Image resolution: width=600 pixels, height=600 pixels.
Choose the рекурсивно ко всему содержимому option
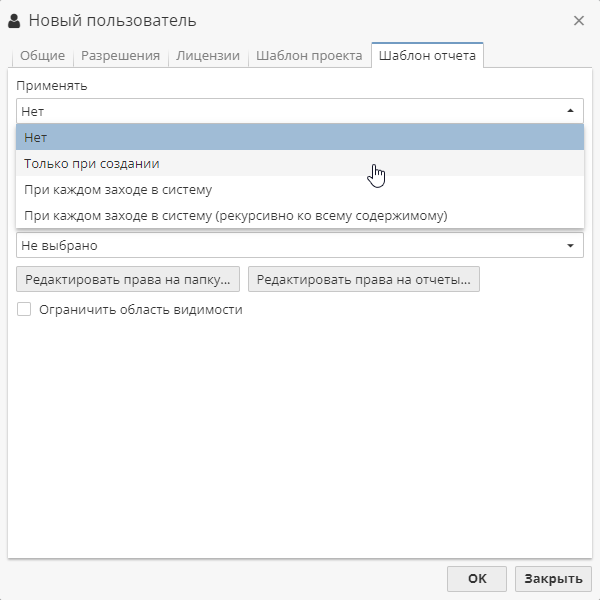tap(300, 215)
